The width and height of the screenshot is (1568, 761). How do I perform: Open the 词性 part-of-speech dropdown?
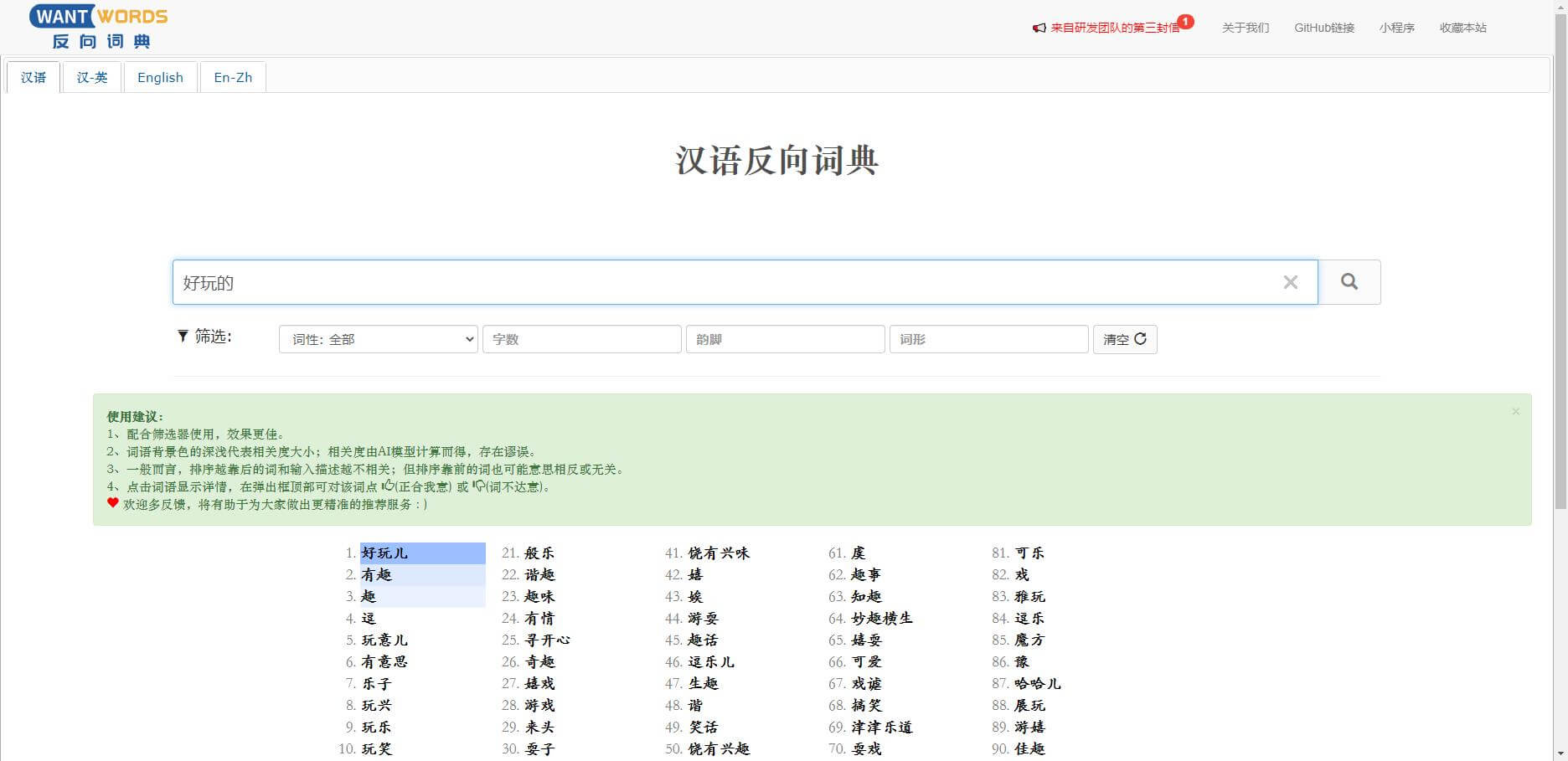click(378, 339)
